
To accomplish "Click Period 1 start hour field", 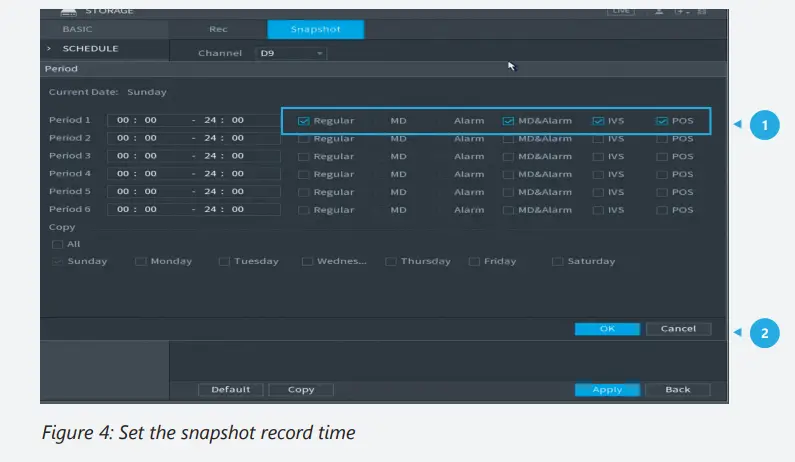I will (123, 120).
